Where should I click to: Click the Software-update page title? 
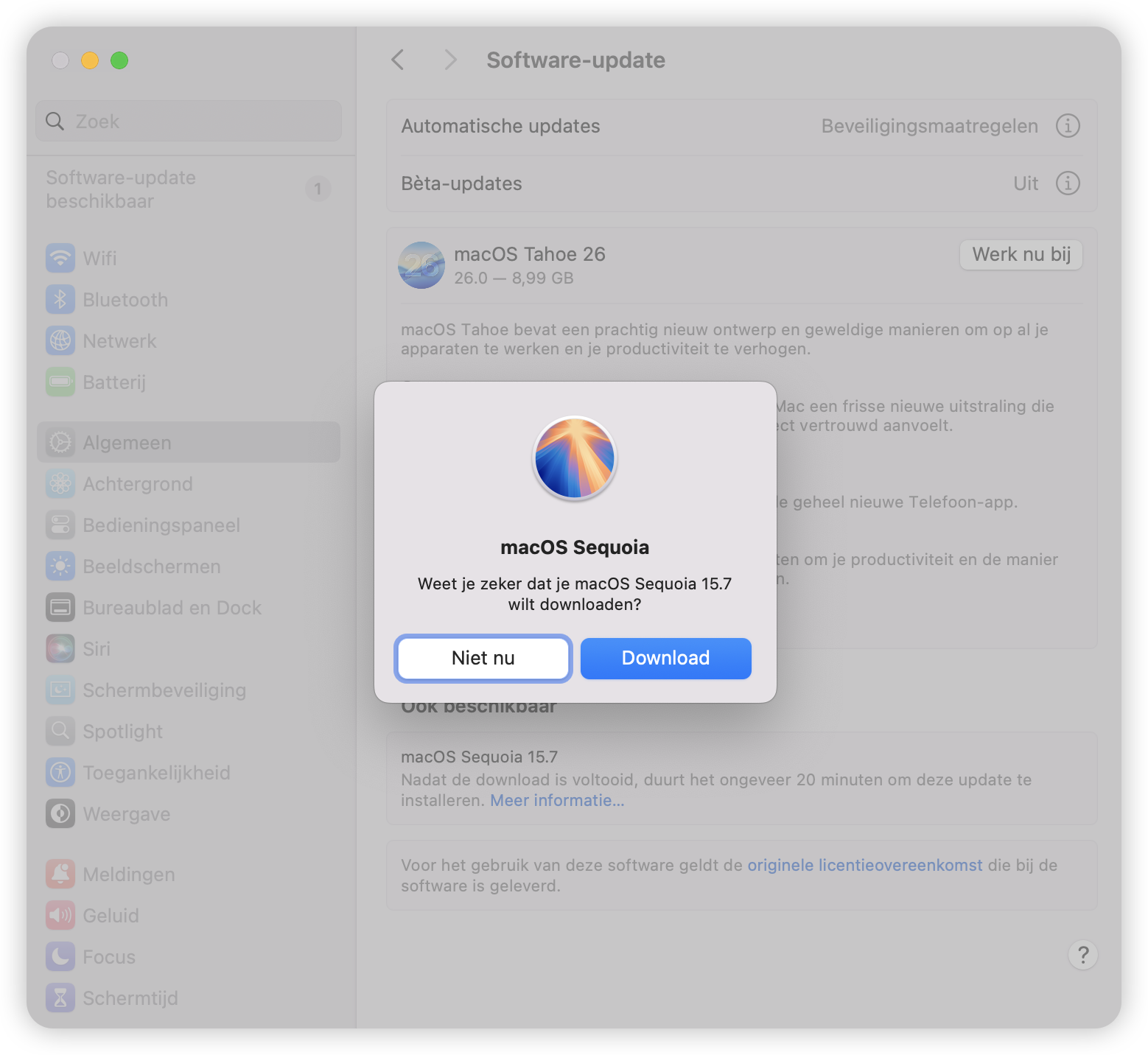[x=575, y=60]
